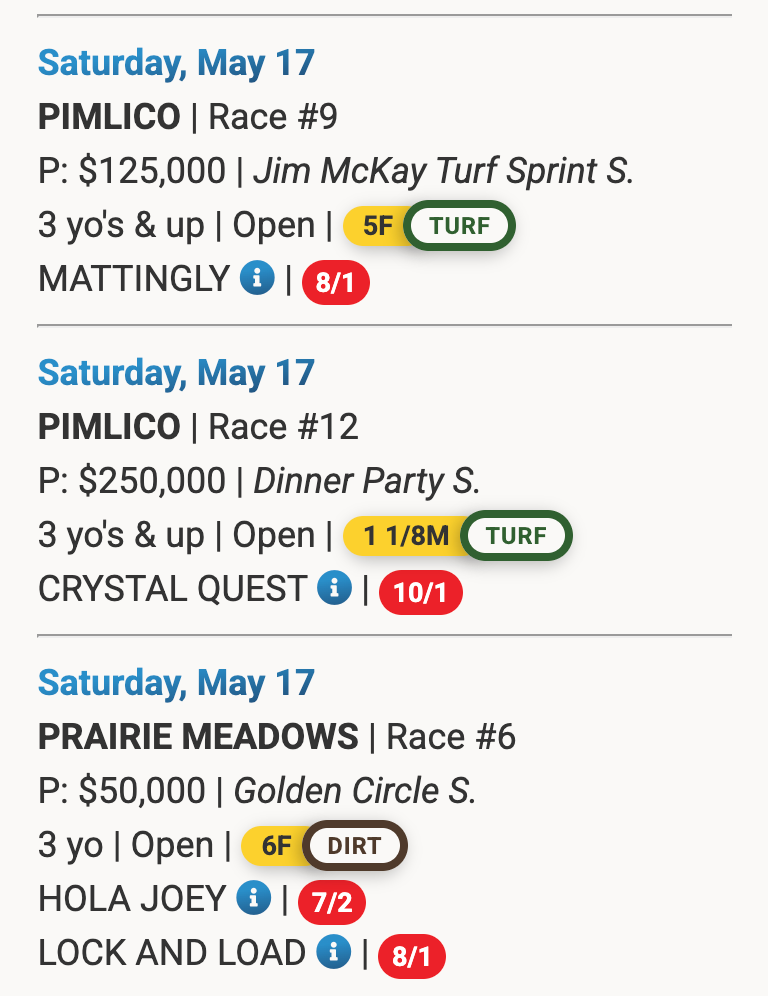
Task: Click the 7/2 odds badge for HOLA JOEY
Action: click(x=332, y=903)
